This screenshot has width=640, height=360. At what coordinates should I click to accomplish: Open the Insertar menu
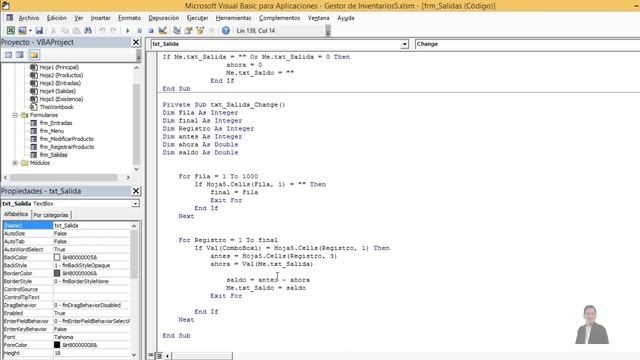(100, 18)
